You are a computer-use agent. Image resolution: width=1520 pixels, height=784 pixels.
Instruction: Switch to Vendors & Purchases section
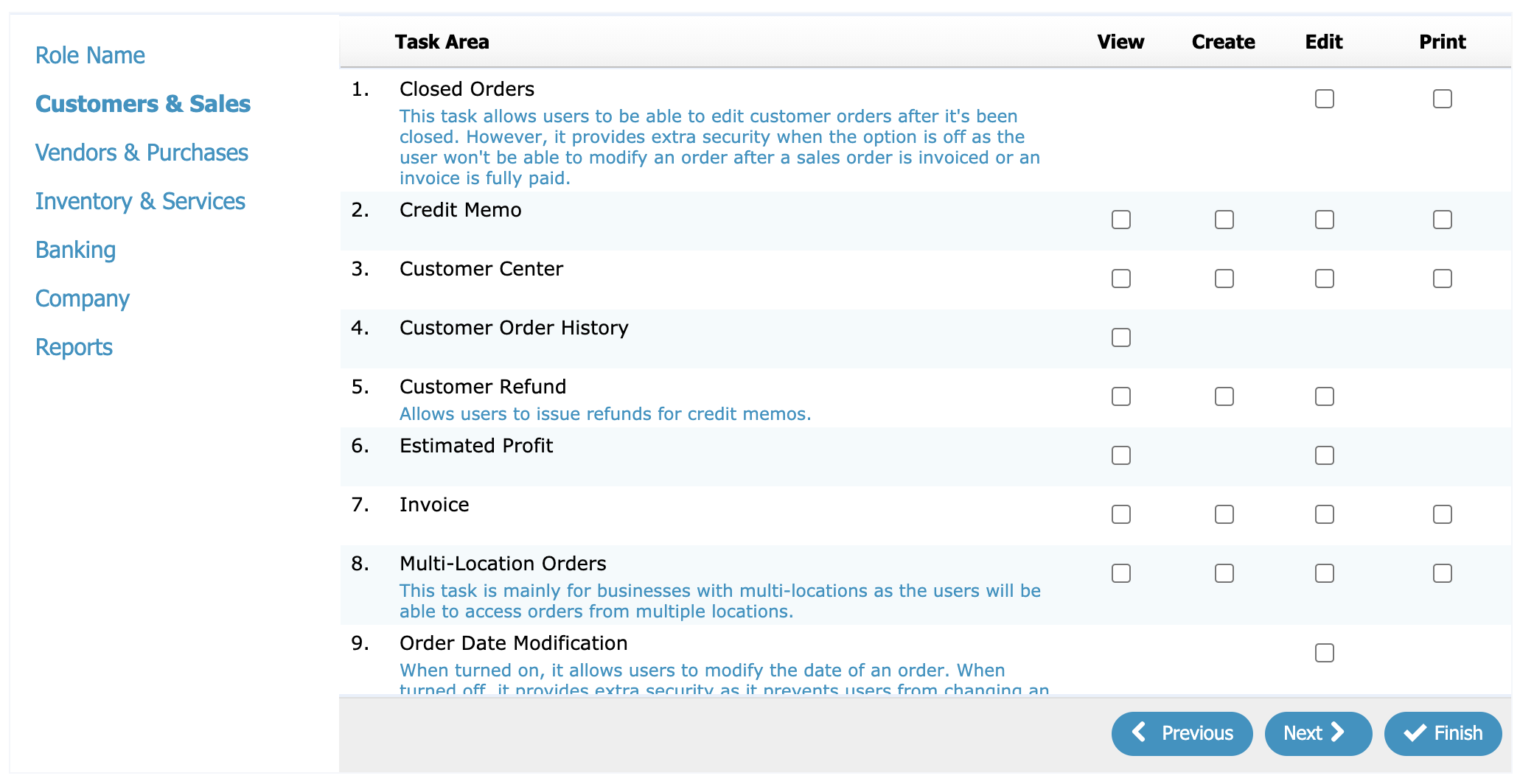(142, 153)
